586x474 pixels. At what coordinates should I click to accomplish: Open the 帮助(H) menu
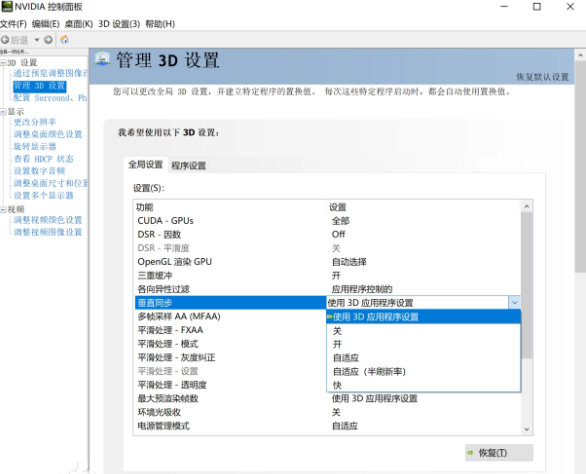tap(160, 24)
